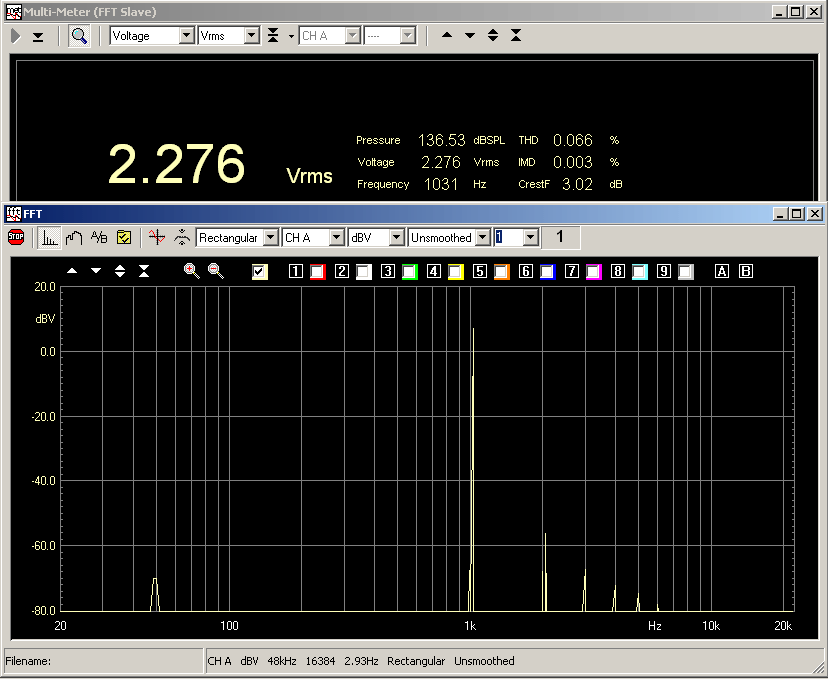The height and width of the screenshot is (679, 828).
Task: Select the bar spectrum display icon
Action: [x=48, y=238]
